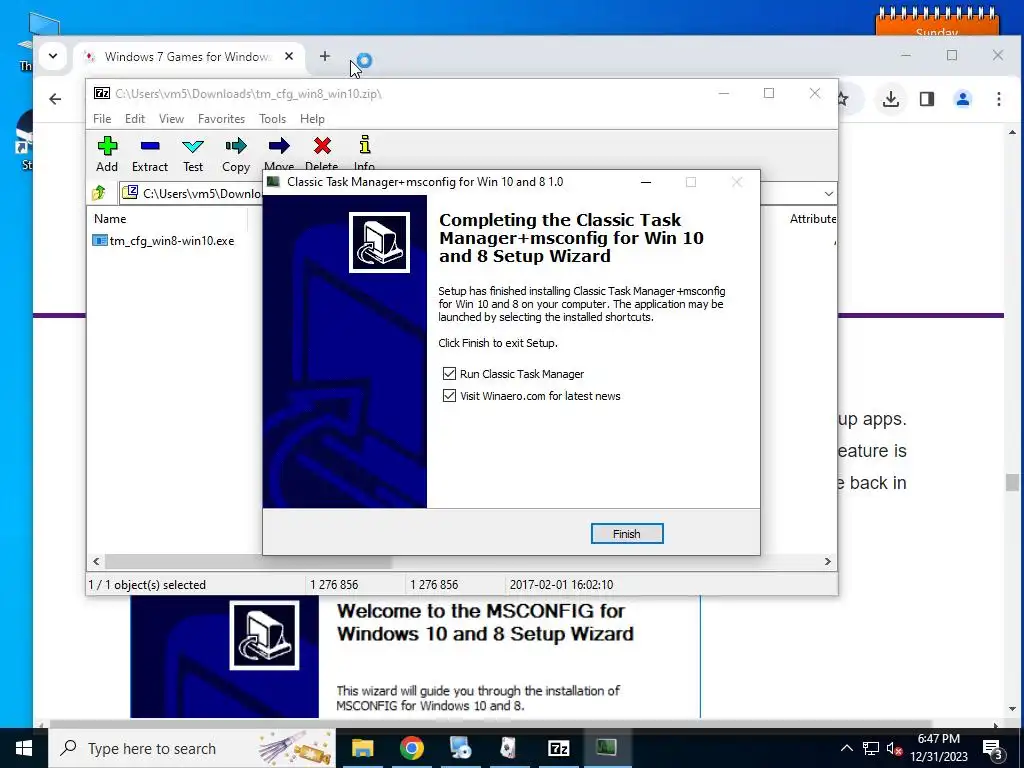The height and width of the screenshot is (768, 1024).
Task: Click the Copy toolbar icon in 7-Zip
Action: 236,154
